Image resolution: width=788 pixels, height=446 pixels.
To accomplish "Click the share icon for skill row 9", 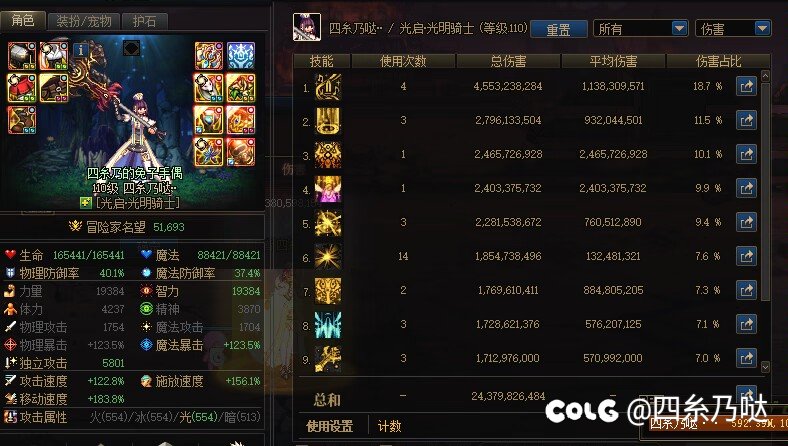I will (746, 358).
